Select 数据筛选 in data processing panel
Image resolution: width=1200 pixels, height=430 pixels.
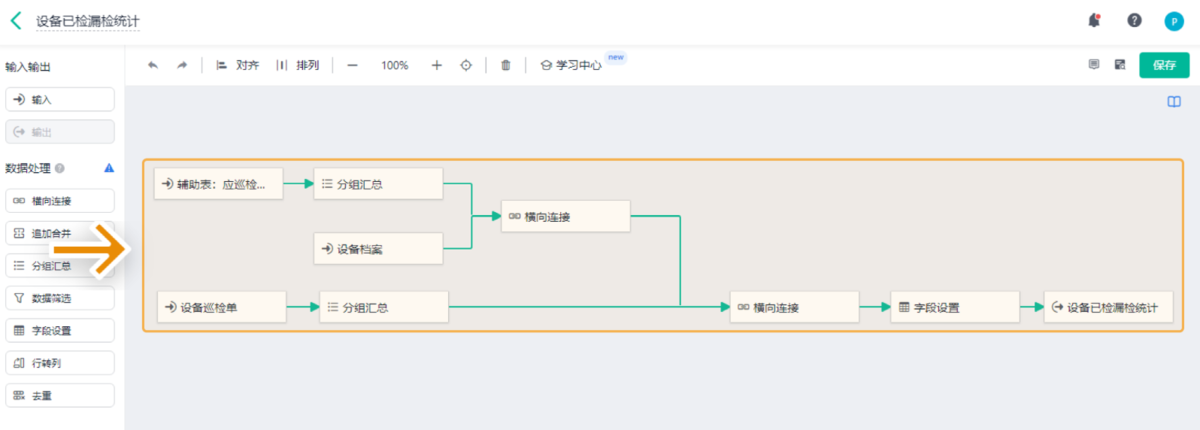pos(60,298)
